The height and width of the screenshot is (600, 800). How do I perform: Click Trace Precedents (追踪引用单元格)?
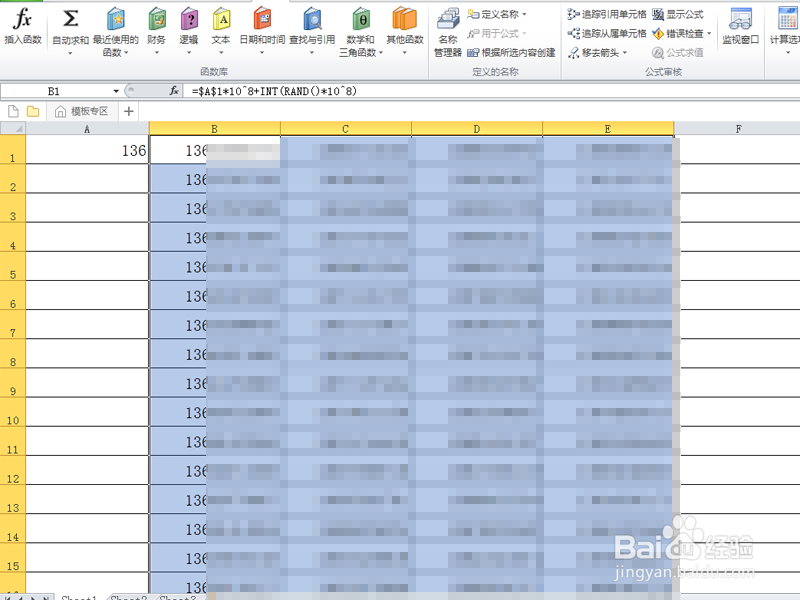click(607, 14)
